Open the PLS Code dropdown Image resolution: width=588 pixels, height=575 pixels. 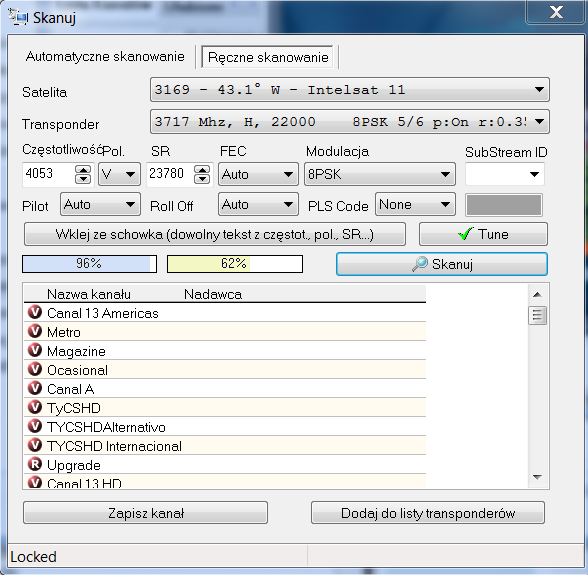(x=415, y=204)
